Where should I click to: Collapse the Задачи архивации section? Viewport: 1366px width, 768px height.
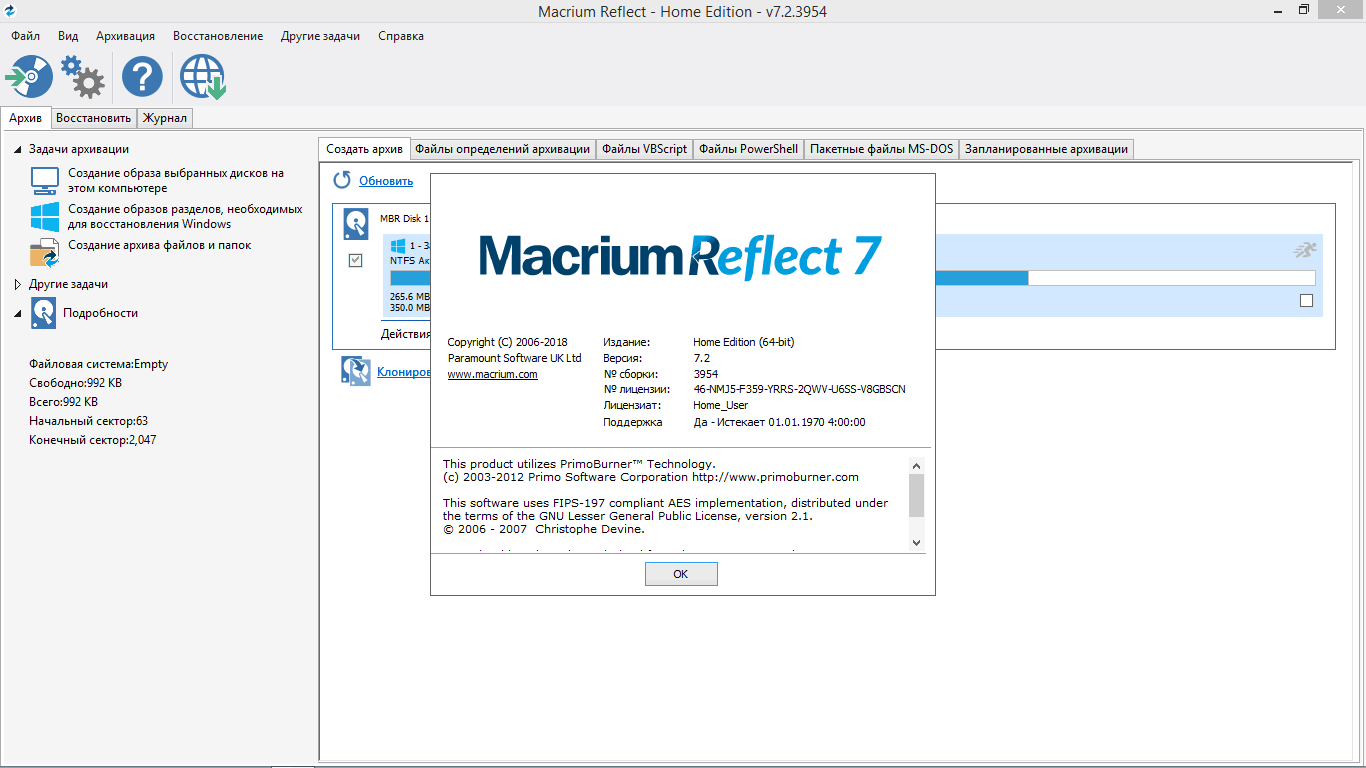click(x=17, y=149)
